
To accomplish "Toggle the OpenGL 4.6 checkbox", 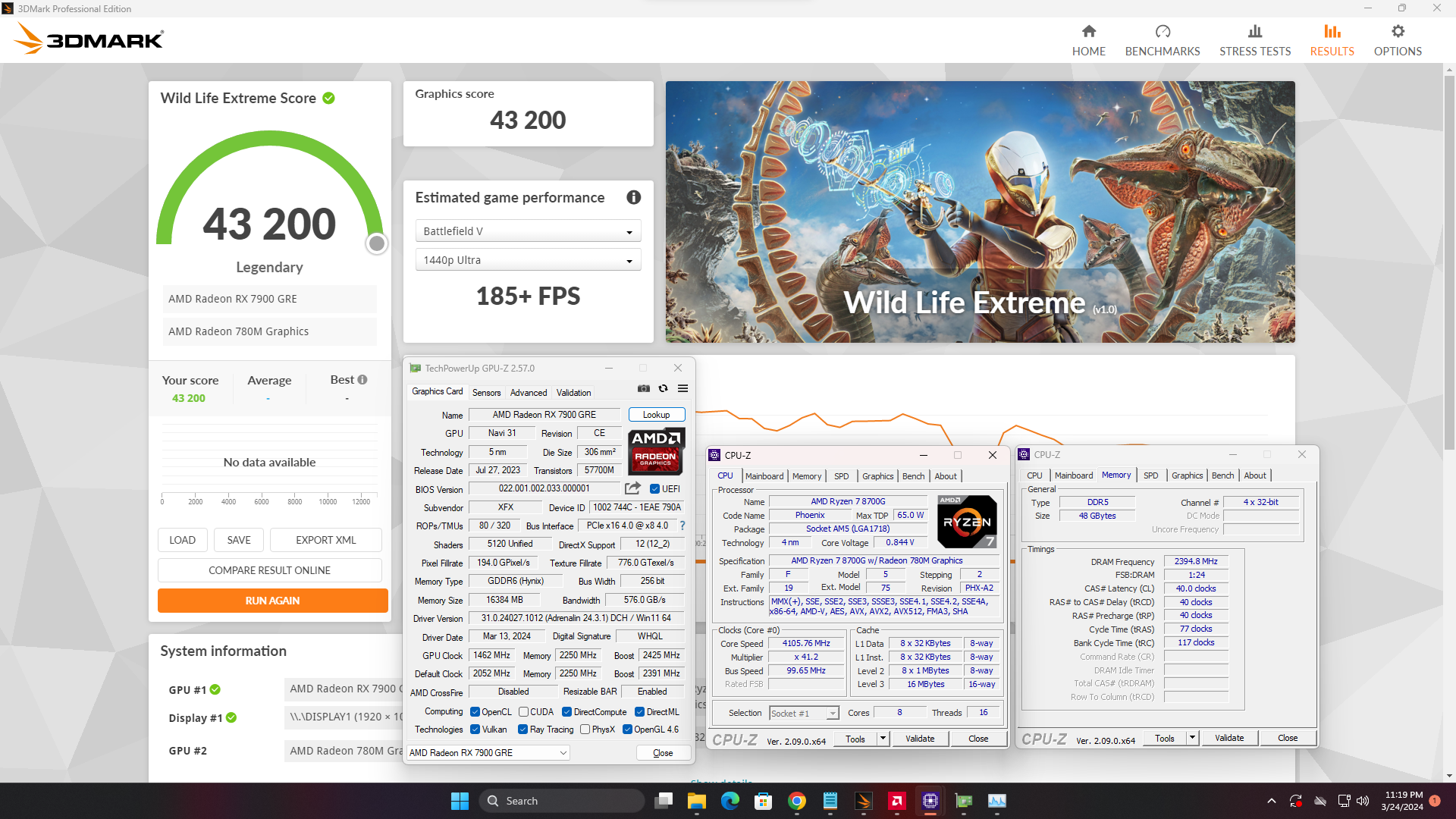I will (x=627, y=730).
